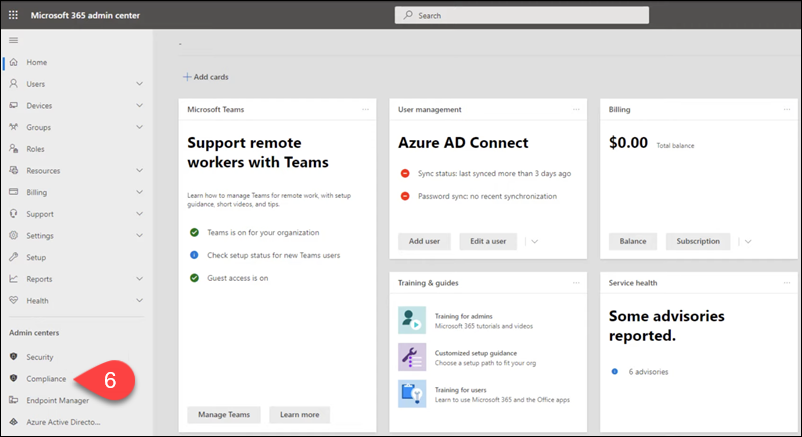The image size is (802, 437).
Task: Open Service health card ellipsis menu
Action: click(787, 282)
